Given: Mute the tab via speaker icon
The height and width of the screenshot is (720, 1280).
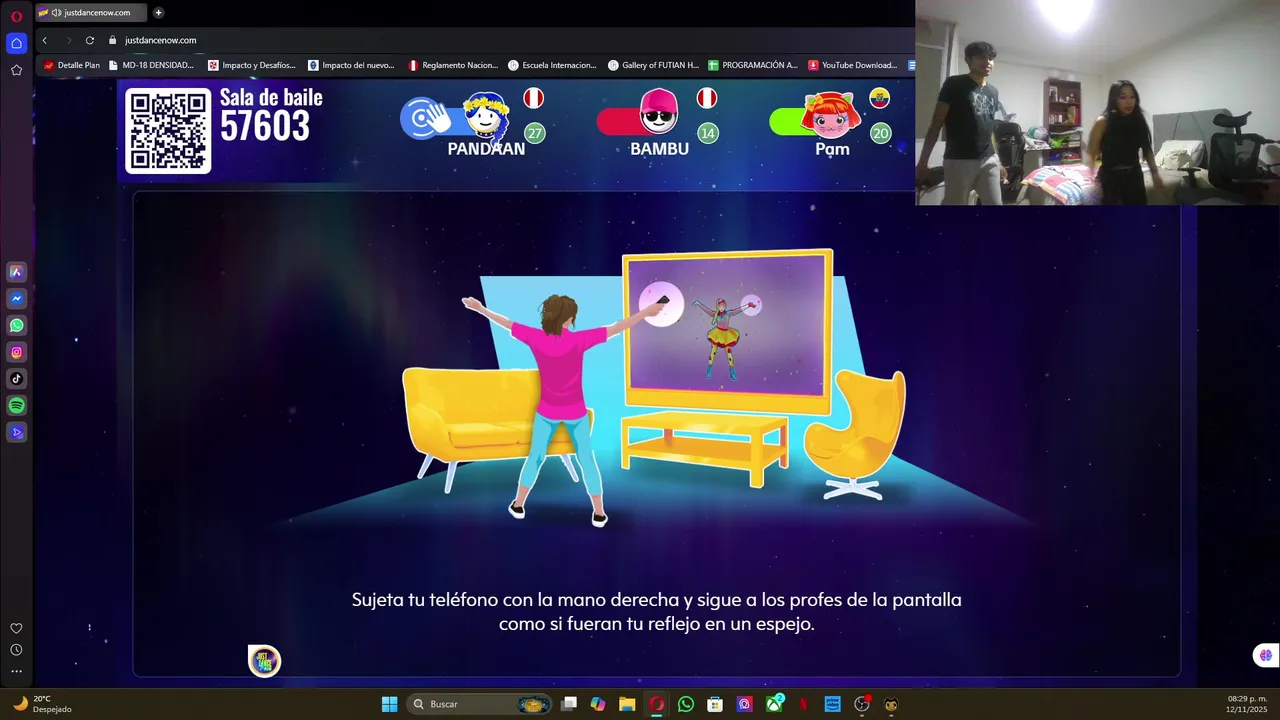Looking at the screenshot, I should [56, 13].
